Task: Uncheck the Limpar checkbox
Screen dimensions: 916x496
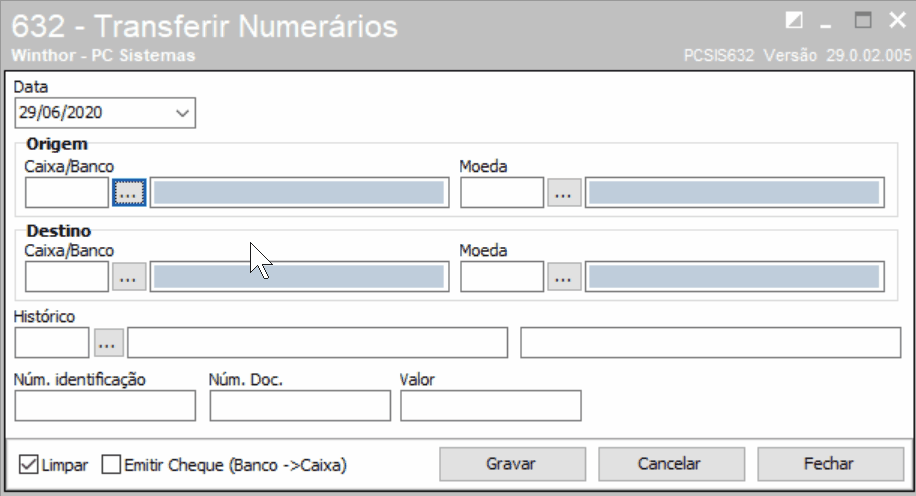Action: click(29, 464)
